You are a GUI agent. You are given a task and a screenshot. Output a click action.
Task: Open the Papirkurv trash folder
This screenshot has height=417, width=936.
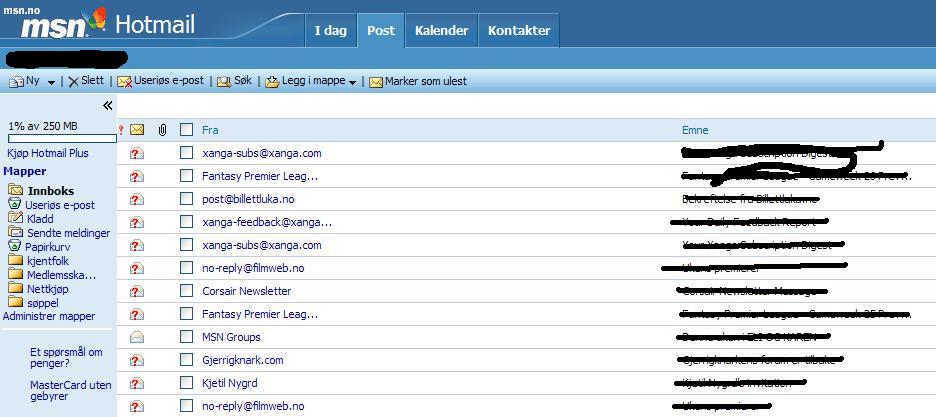coord(48,247)
